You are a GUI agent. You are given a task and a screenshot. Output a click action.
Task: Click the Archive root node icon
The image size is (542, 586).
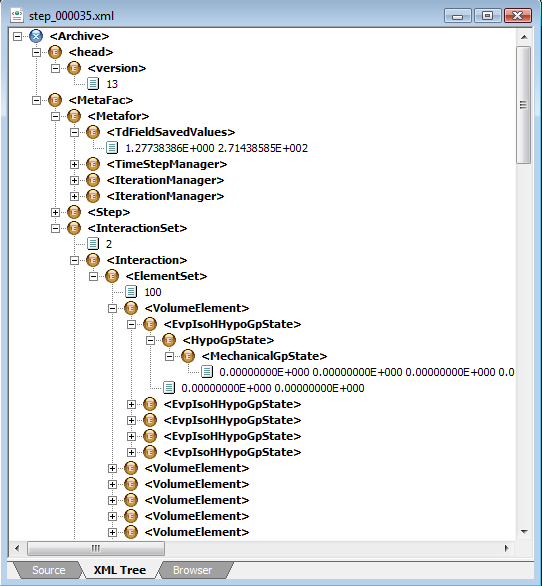click(36, 36)
